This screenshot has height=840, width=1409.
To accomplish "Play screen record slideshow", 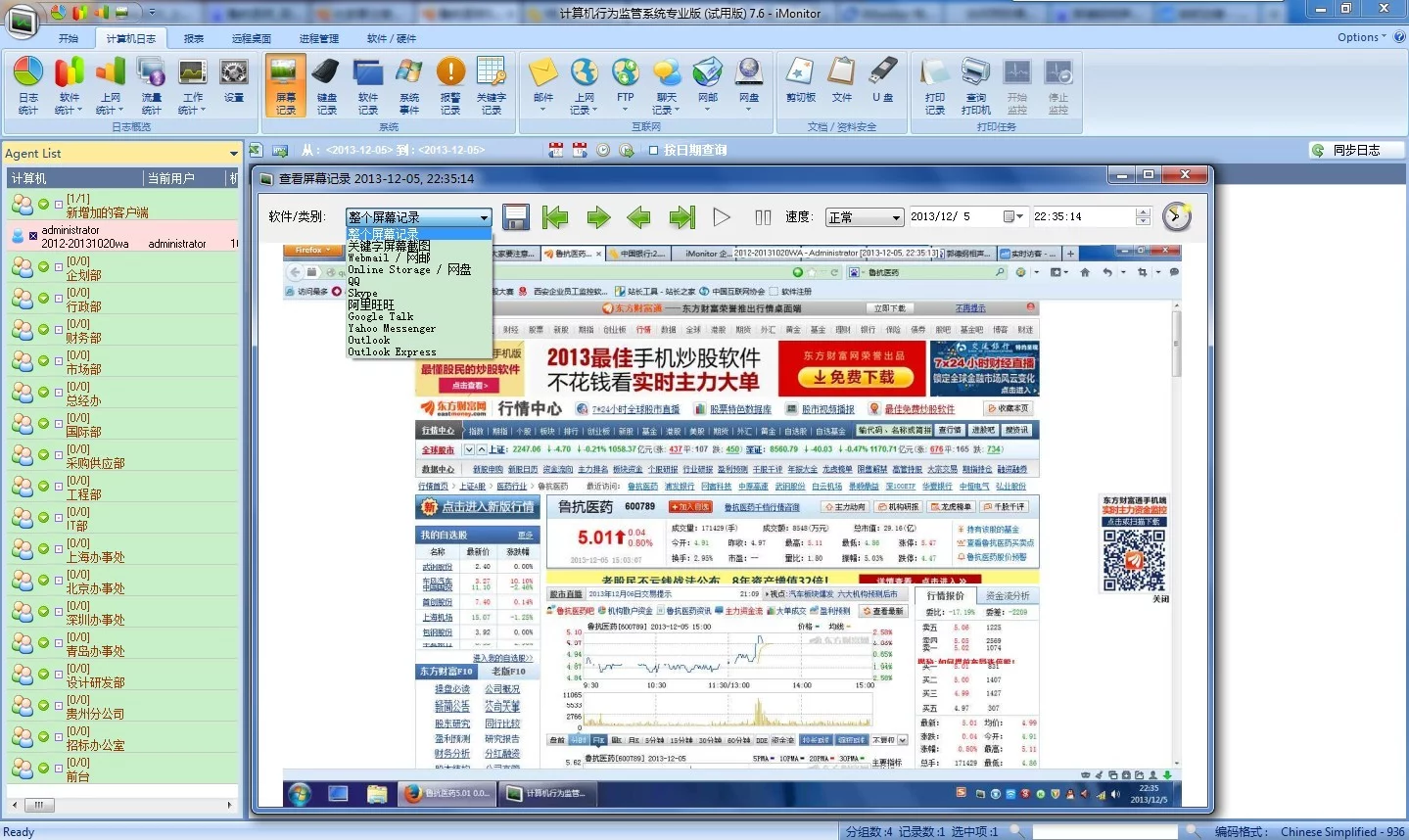I will click(x=722, y=217).
